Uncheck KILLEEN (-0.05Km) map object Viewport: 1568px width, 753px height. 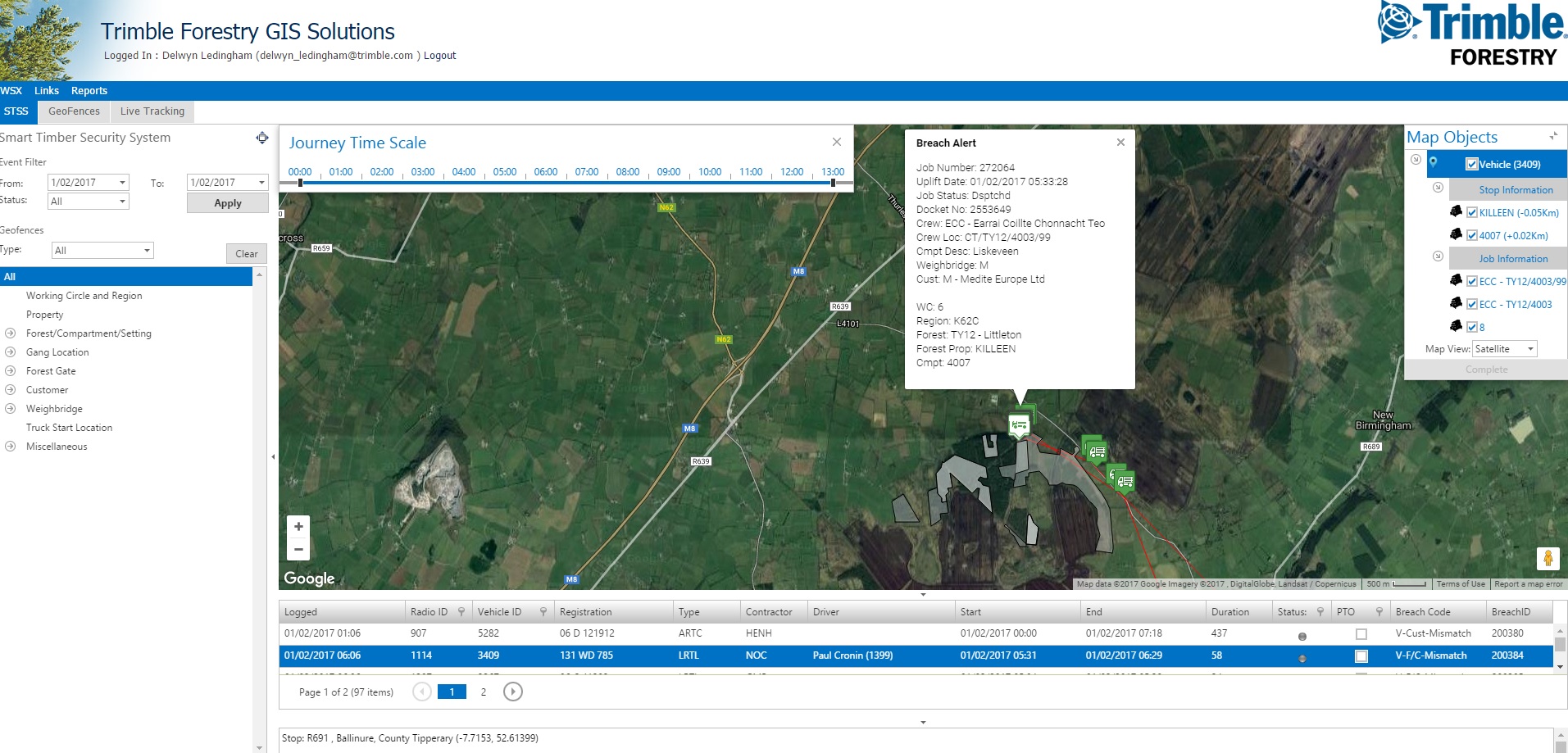1472,212
